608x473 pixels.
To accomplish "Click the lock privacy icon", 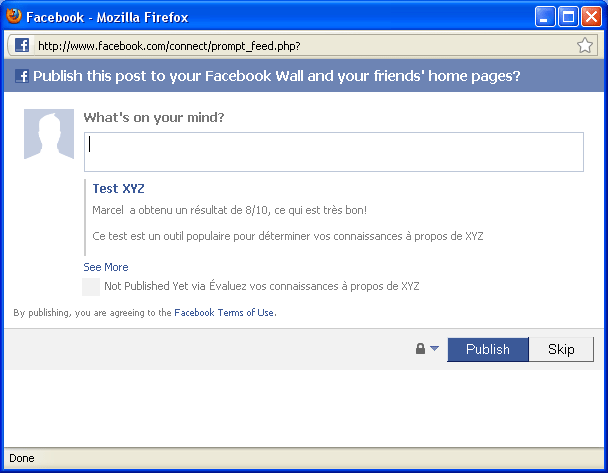I will 420,349.
